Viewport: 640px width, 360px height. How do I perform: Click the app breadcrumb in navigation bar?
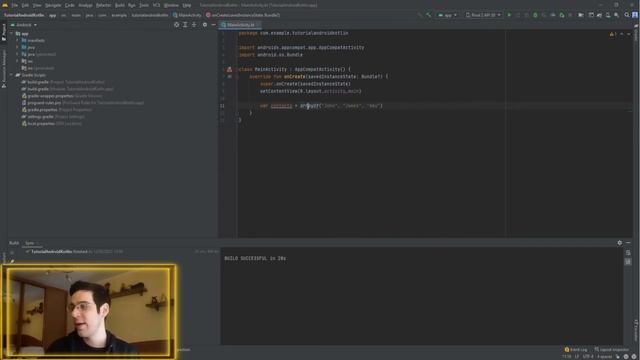tap(53, 15)
